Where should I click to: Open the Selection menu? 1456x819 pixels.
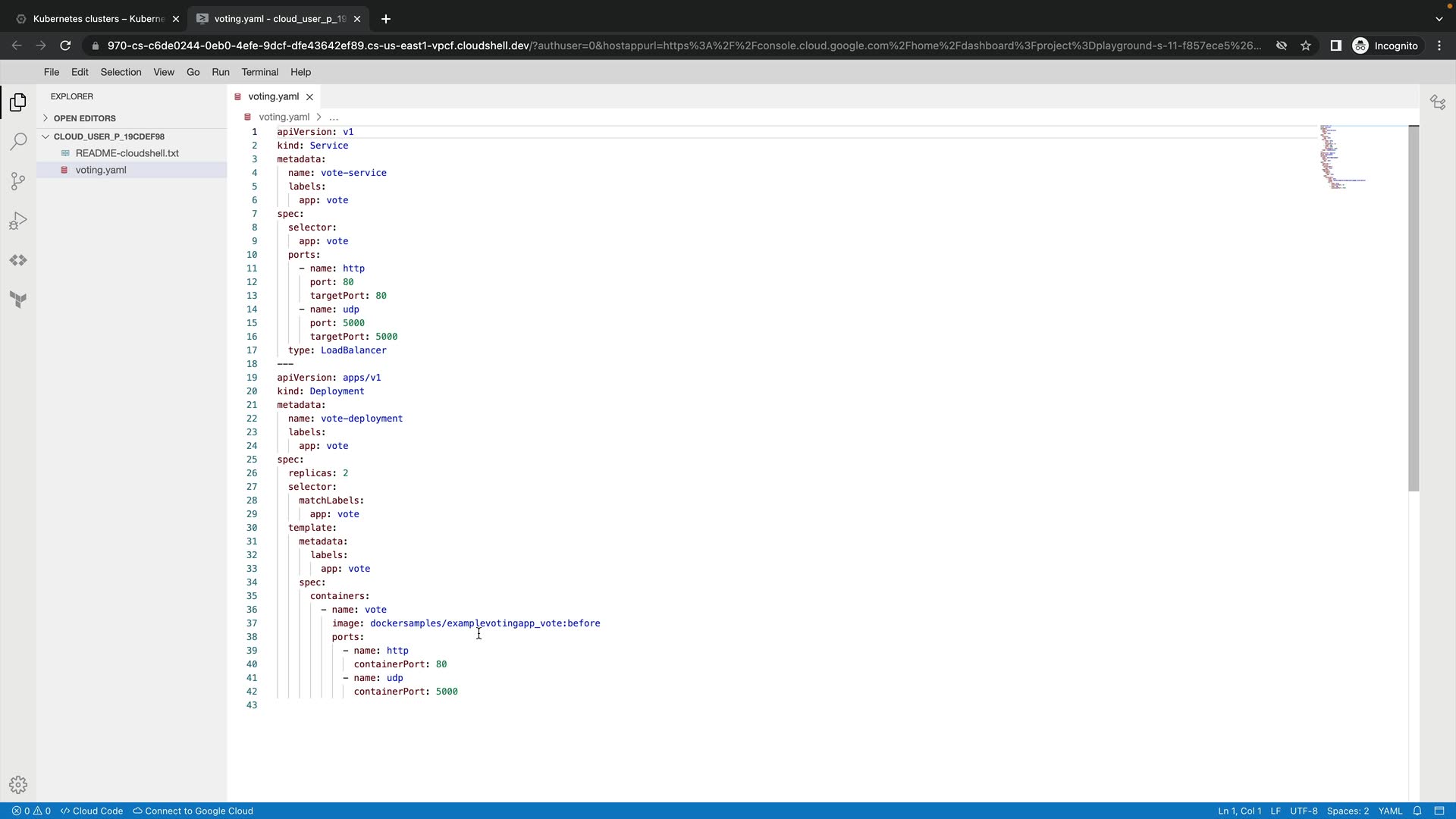tap(121, 72)
